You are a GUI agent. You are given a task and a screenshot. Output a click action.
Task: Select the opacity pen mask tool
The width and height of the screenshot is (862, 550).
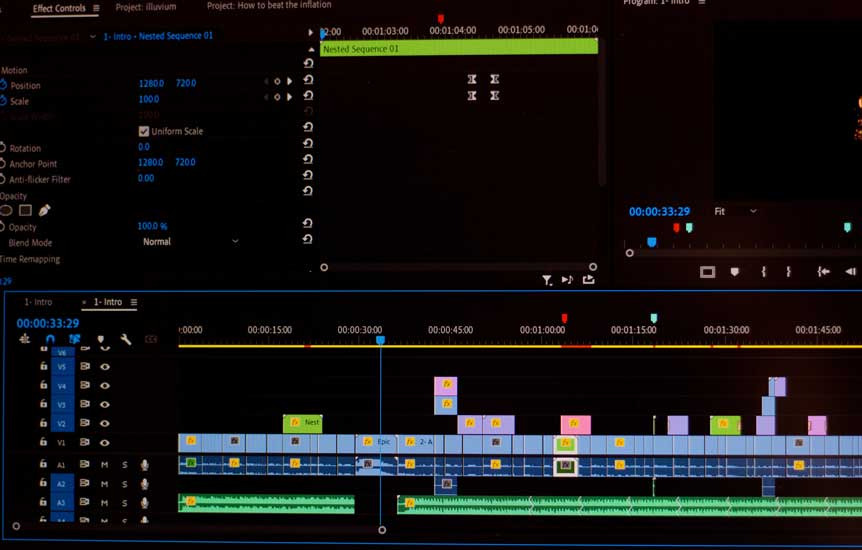(45, 211)
